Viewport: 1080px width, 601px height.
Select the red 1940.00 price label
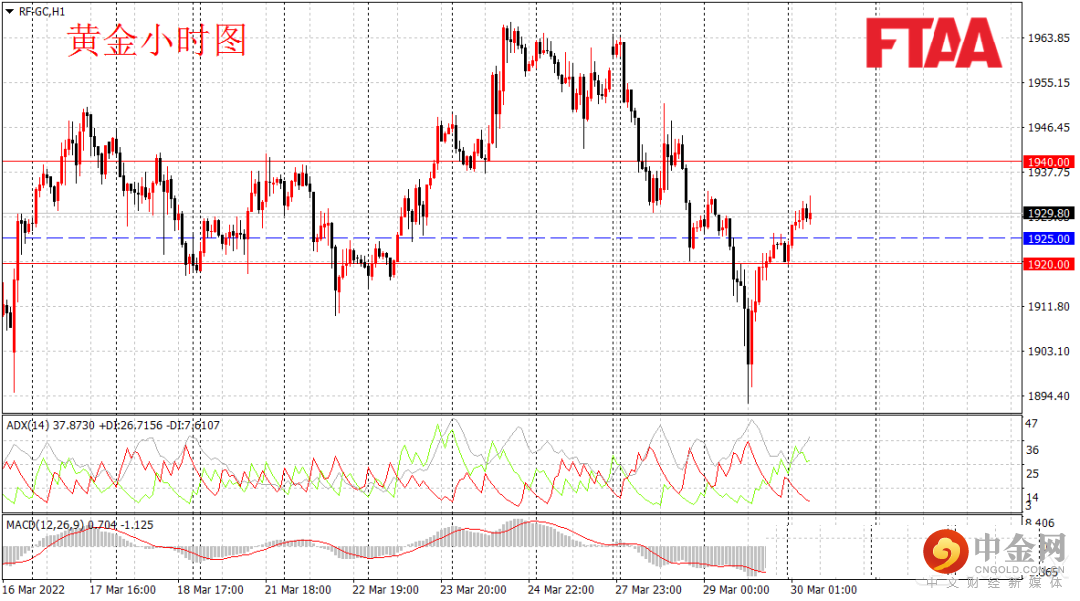[x=1048, y=162]
